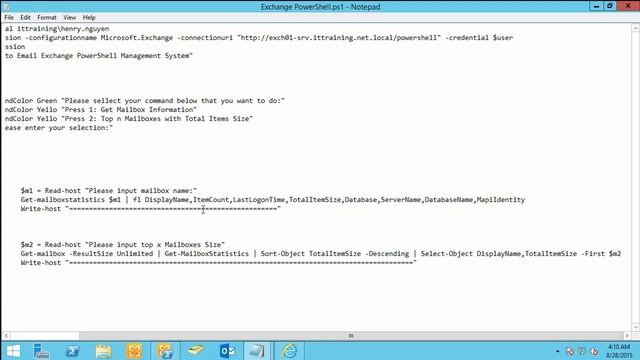
Task: Click the taskbar clock showing 4:10 AM
Action: 619,351
